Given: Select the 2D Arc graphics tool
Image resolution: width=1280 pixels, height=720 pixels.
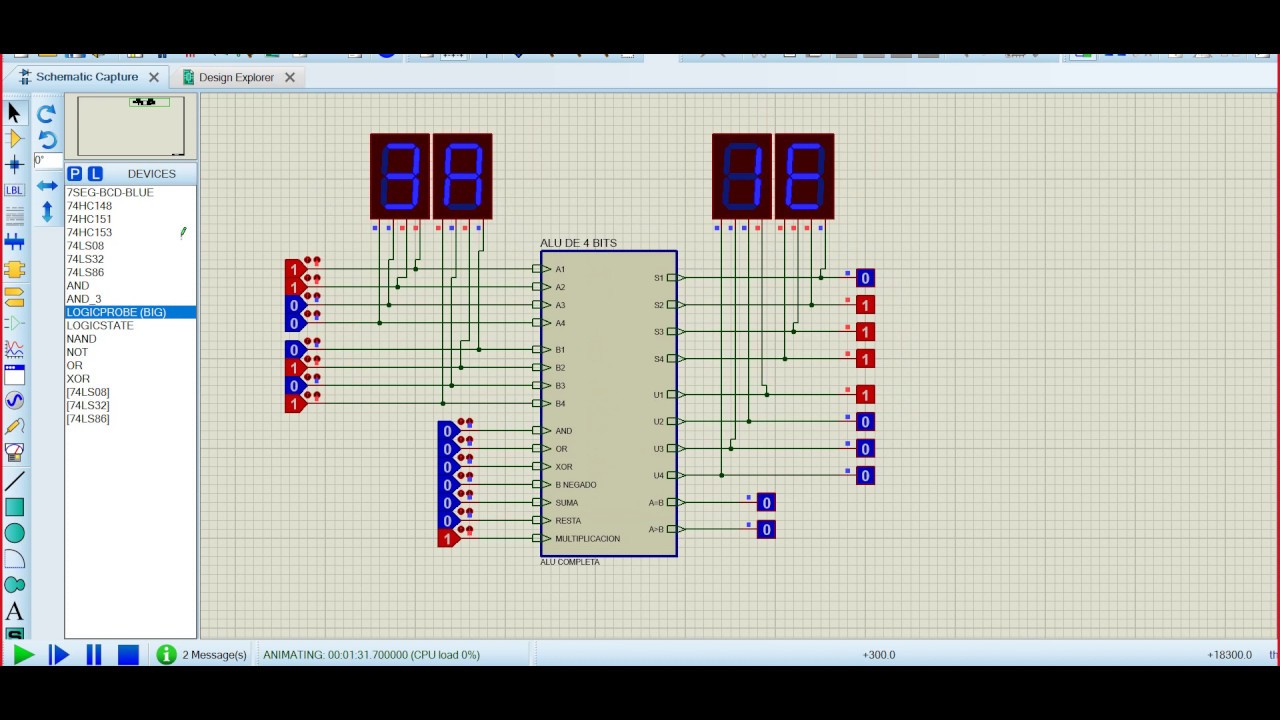Looking at the screenshot, I should [x=14, y=559].
